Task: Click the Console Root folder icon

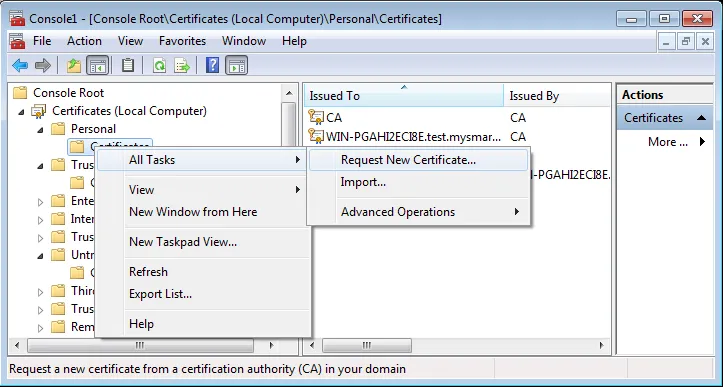Action: pos(20,93)
